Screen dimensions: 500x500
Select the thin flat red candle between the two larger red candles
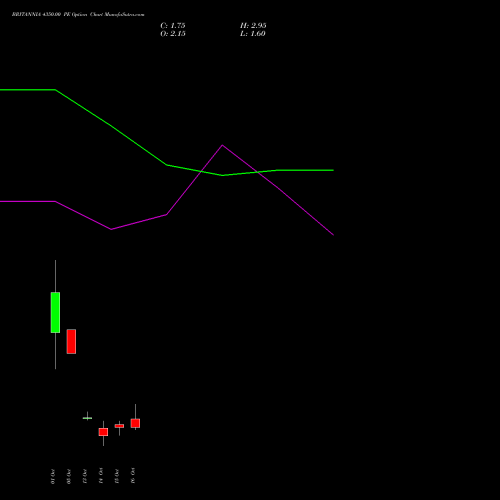coord(119,426)
